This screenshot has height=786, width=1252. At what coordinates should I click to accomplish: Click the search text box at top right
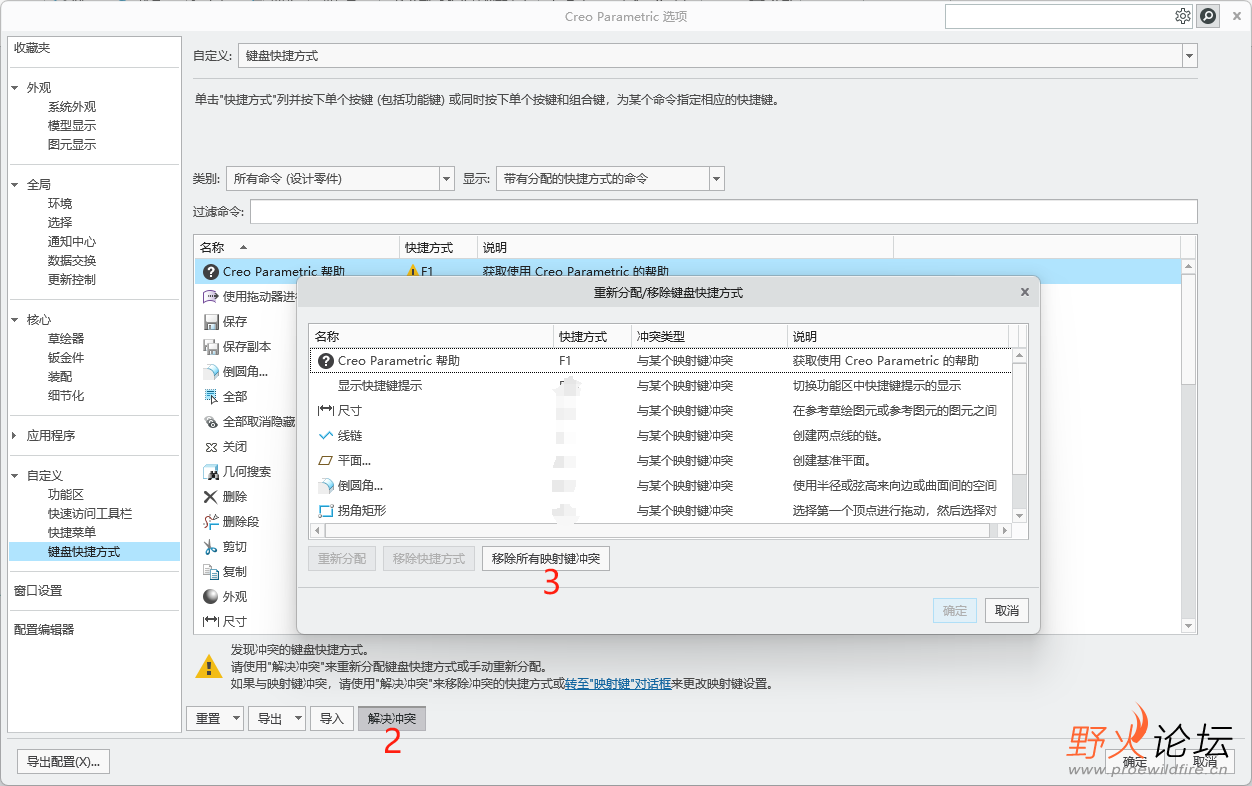(x=1060, y=16)
